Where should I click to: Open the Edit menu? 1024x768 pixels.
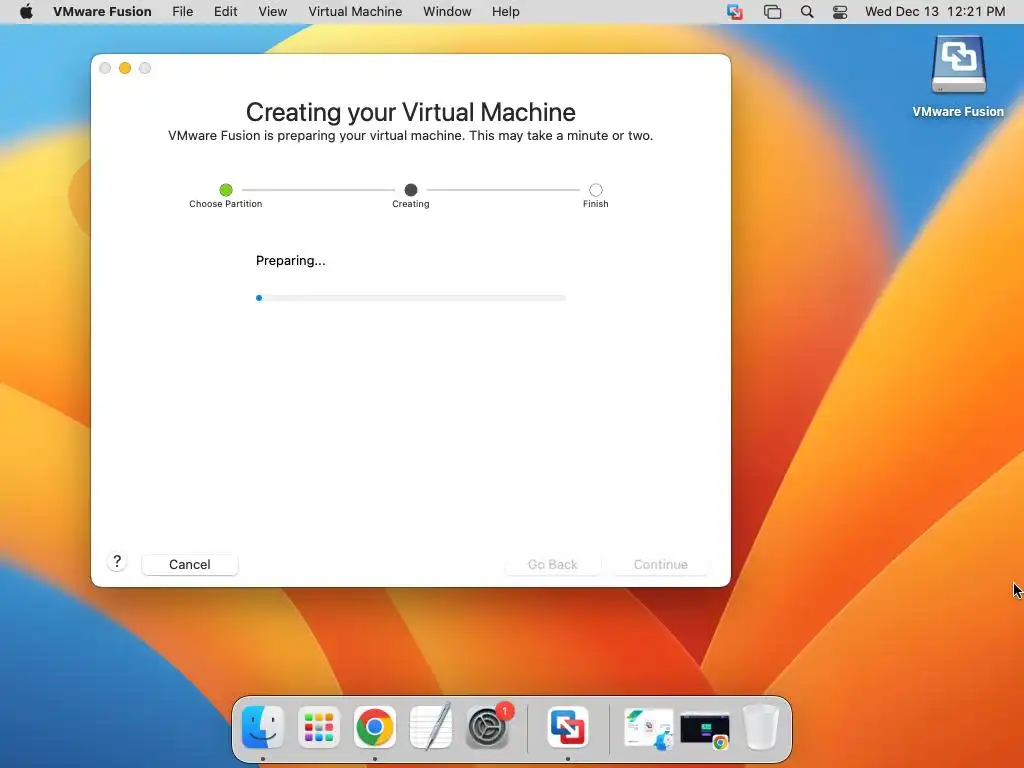pyautogui.click(x=225, y=12)
